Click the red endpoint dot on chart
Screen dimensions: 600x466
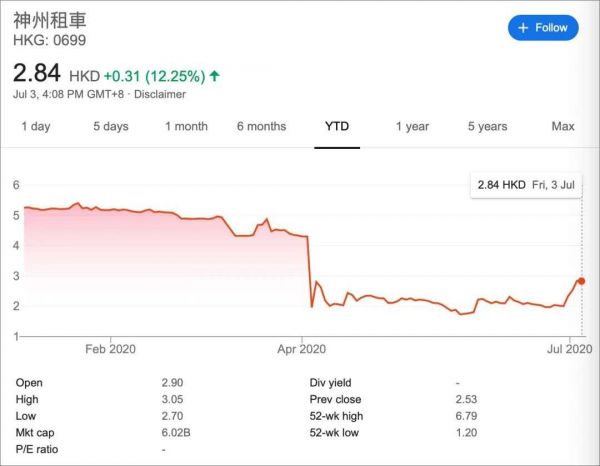pyautogui.click(x=581, y=281)
